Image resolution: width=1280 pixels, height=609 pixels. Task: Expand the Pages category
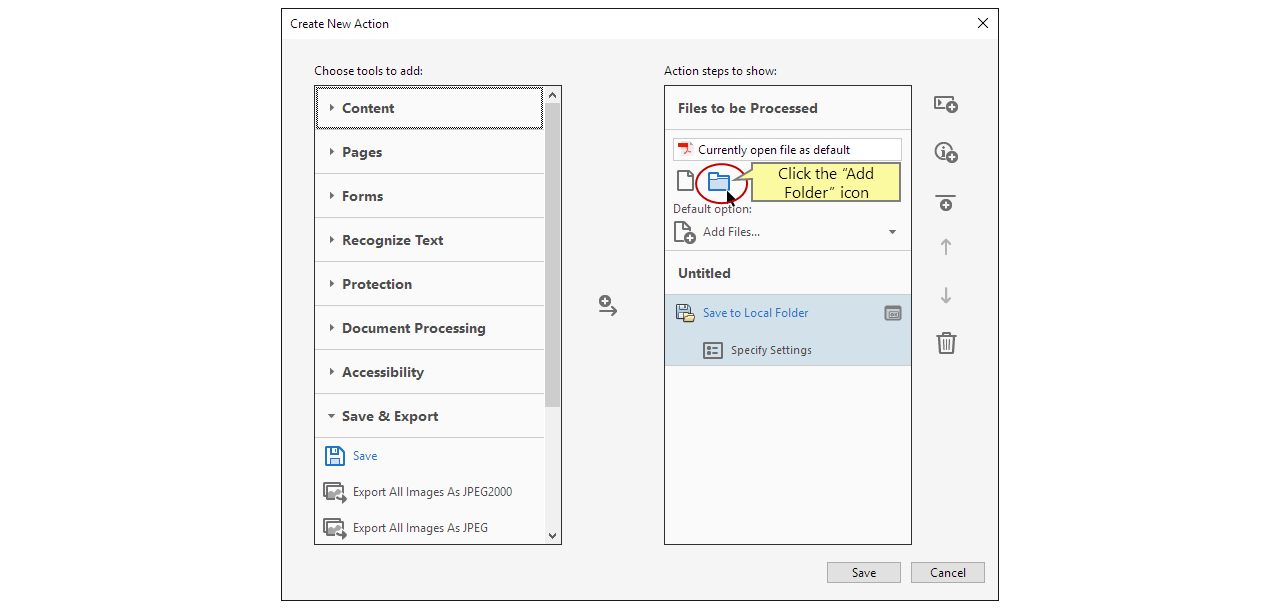[x=361, y=151]
